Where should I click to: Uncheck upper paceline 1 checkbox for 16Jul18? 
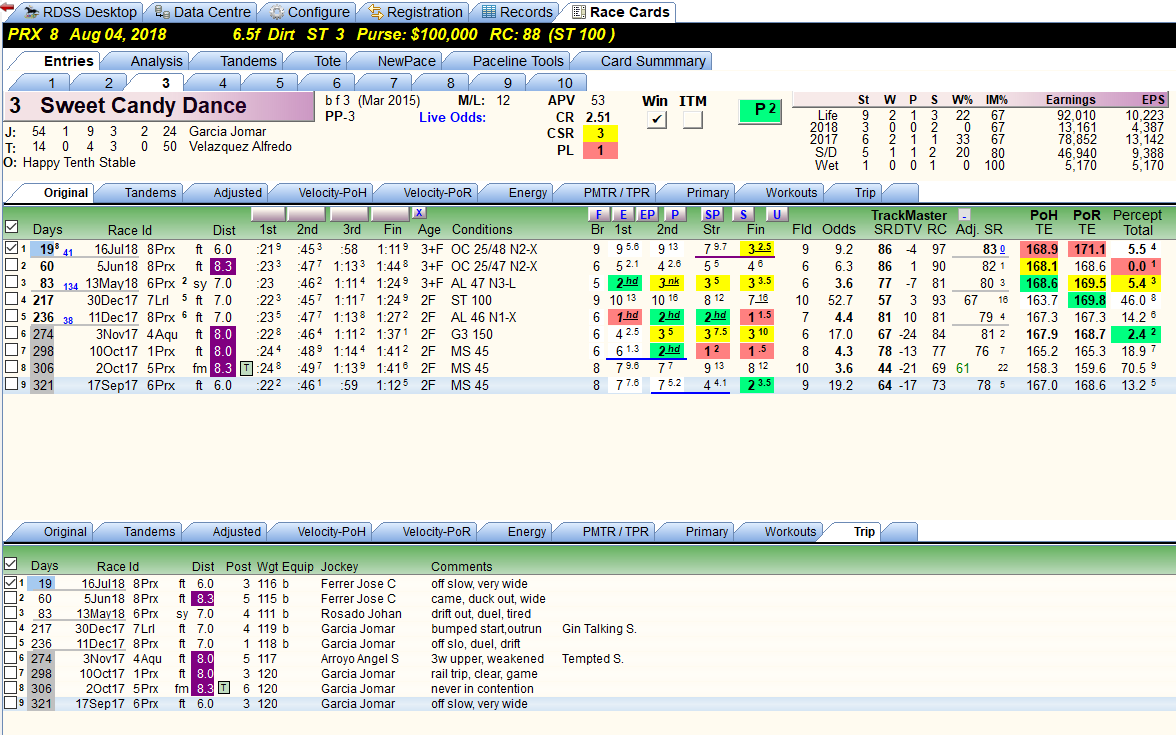pyautogui.click(x=11, y=248)
